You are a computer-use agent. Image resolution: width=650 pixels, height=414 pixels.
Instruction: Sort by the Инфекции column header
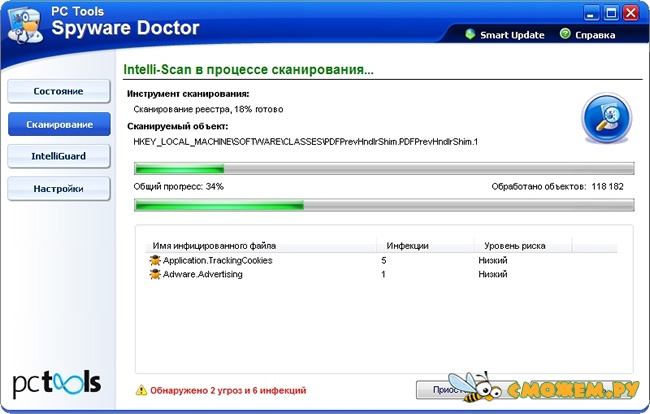point(425,246)
